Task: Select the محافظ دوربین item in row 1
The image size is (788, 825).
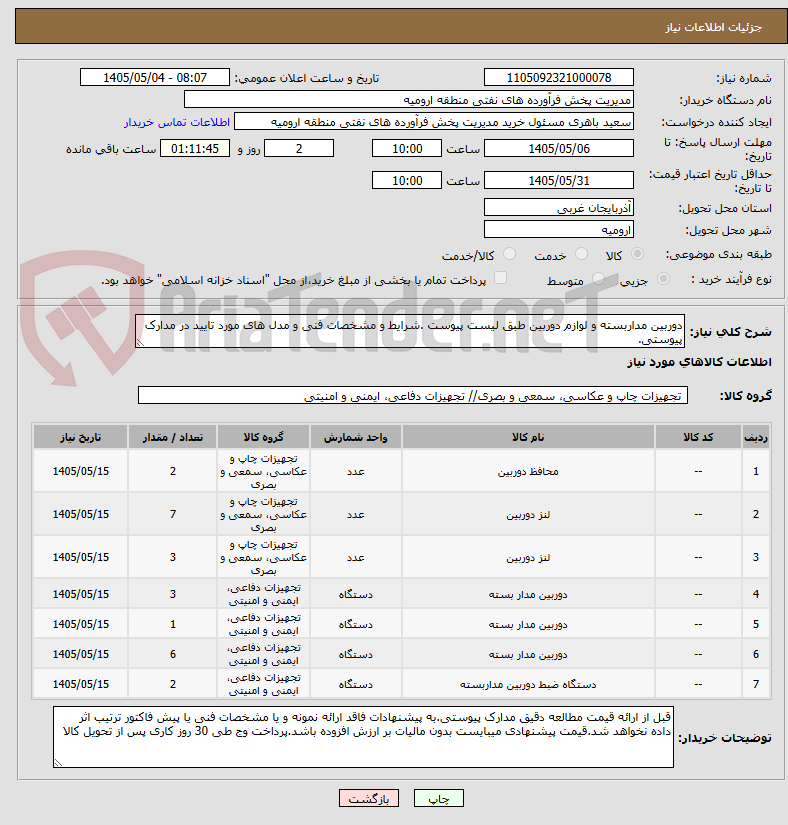Action: 528,471
